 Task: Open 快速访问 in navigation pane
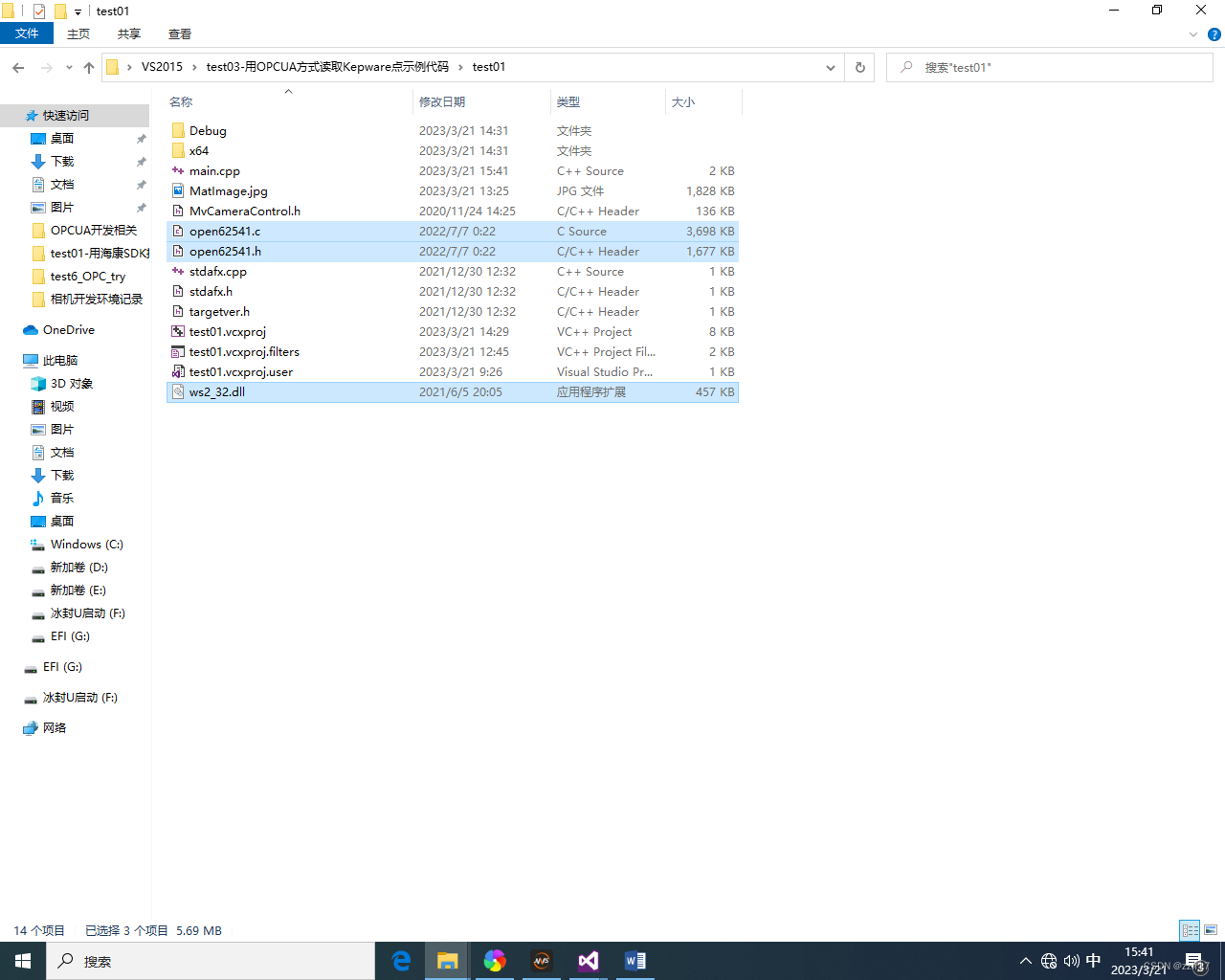[x=66, y=116]
